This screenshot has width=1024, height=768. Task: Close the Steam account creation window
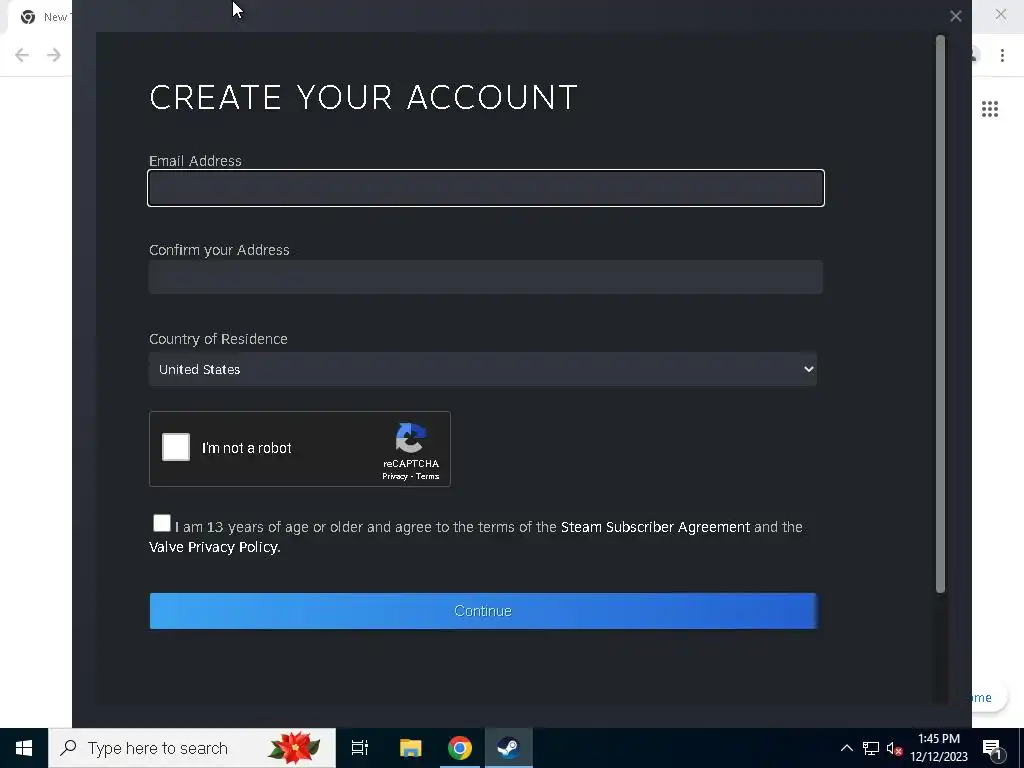(x=955, y=16)
